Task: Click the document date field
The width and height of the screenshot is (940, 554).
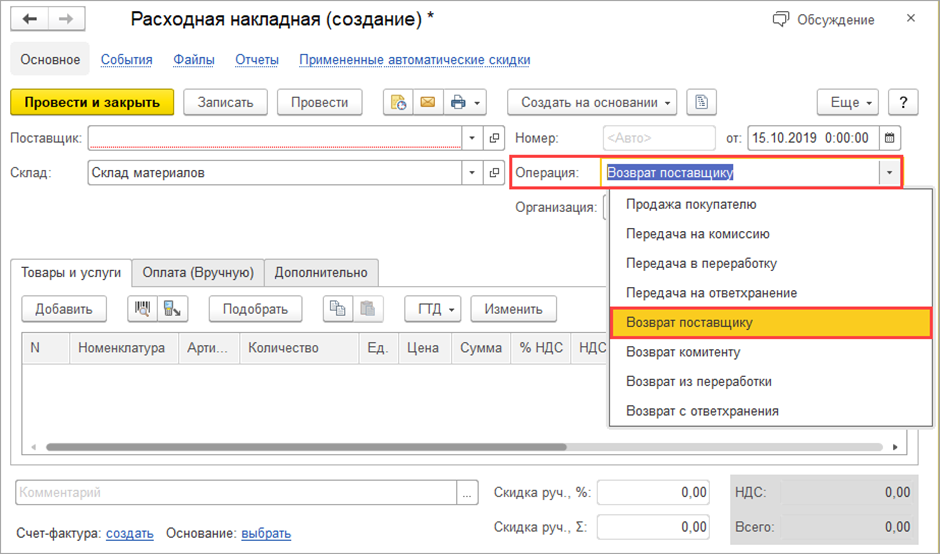Action: click(812, 138)
